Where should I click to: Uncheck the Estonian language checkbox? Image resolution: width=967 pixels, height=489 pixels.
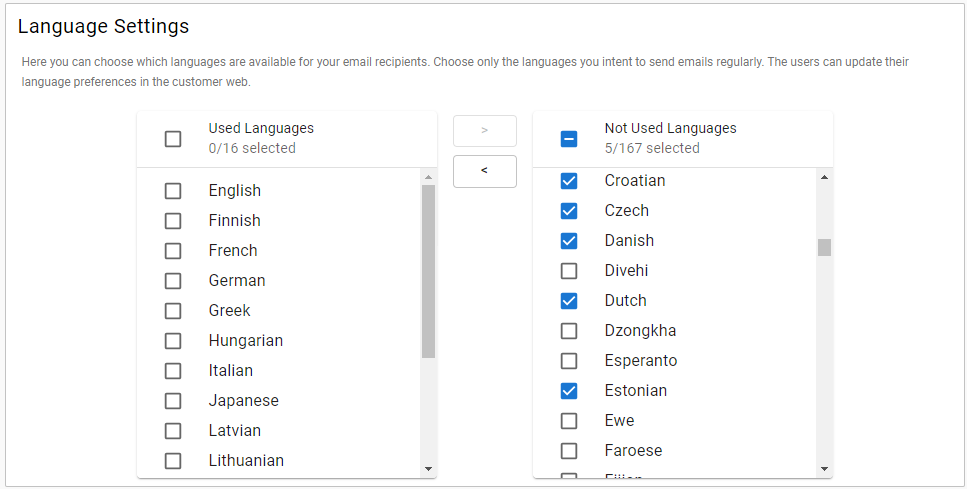569,391
